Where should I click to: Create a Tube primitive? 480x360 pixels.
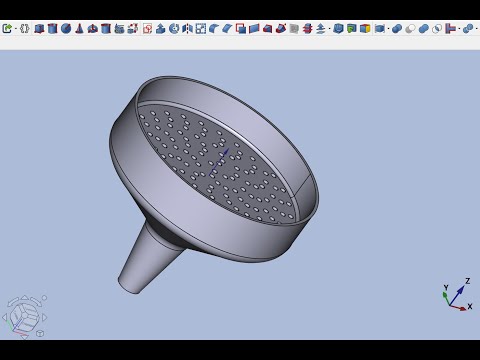click(x=106, y=29)
